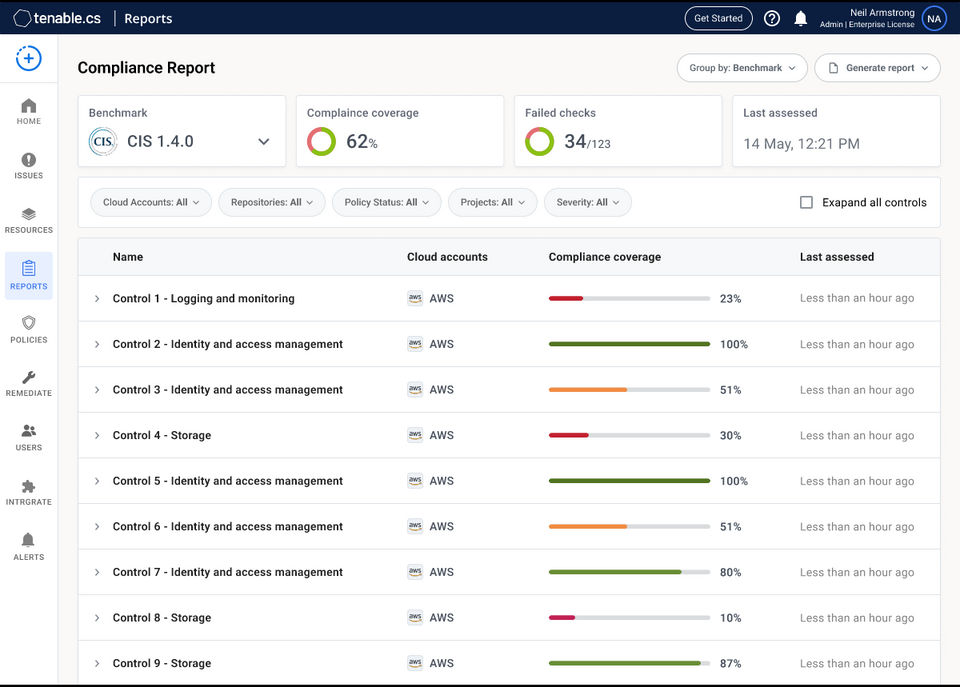Image resolution: width=960 pixels, height=687 pixels.
Task: Open the help question mark icon
Action: (x=771, y=18)
